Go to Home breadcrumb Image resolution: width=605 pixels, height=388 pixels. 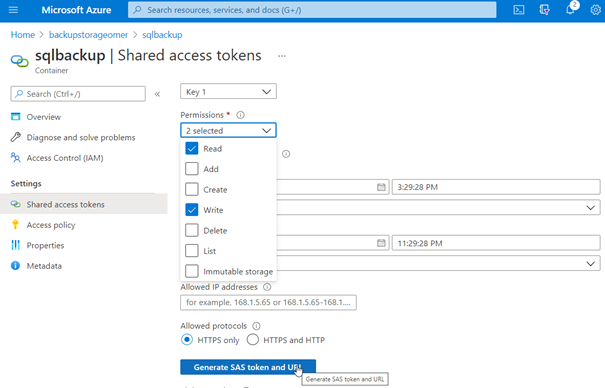[x=23, y=35]
